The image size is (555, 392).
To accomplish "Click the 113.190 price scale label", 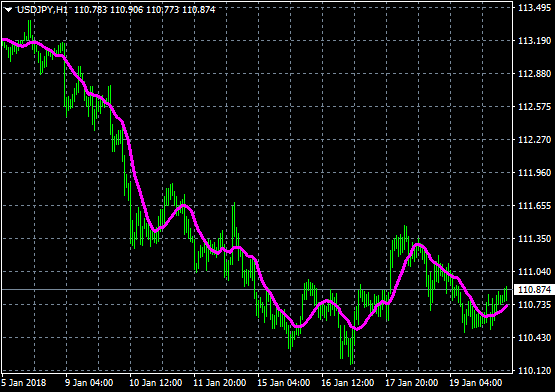I will 534,41.
